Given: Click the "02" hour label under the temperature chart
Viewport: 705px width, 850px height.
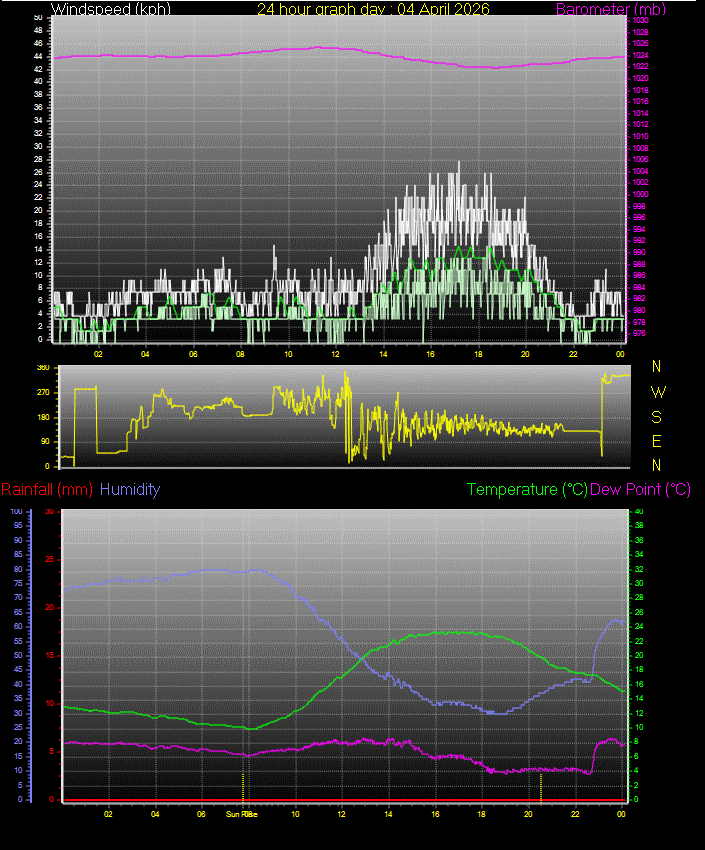Looking at the screenshot, I should [108, 814].
